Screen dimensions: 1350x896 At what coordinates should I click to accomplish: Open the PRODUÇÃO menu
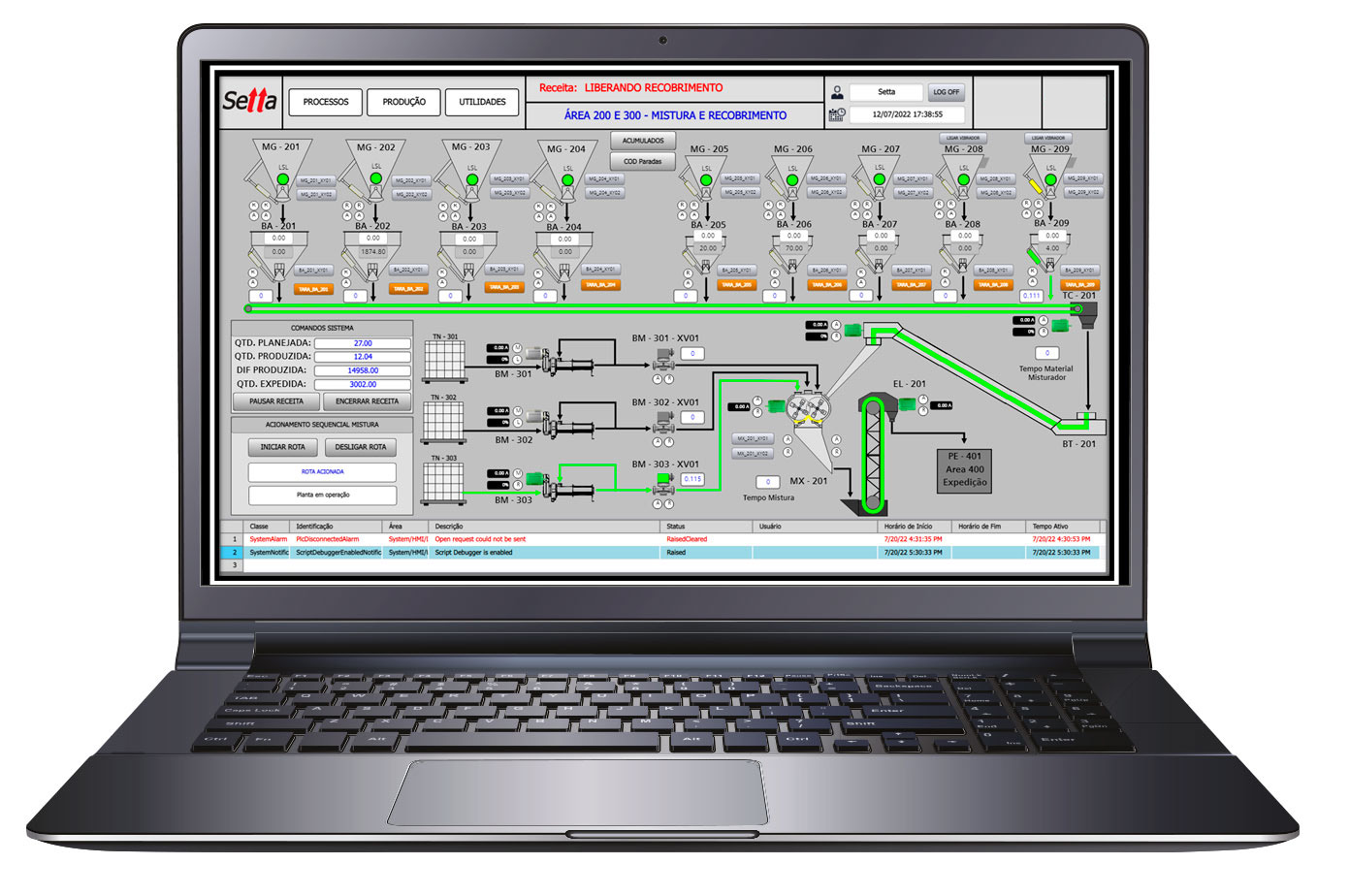(403, 102)
